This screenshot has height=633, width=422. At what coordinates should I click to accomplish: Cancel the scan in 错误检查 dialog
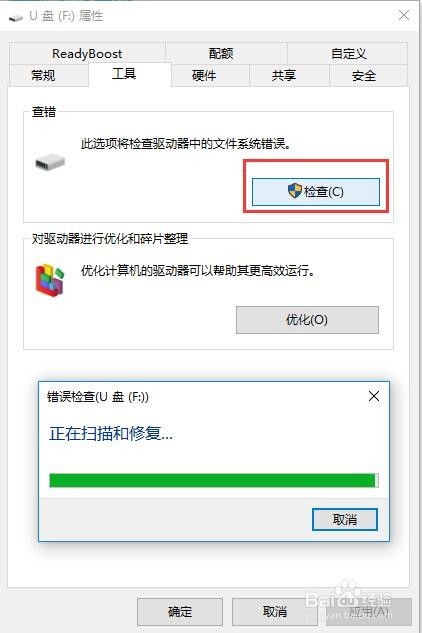[345, 519]
